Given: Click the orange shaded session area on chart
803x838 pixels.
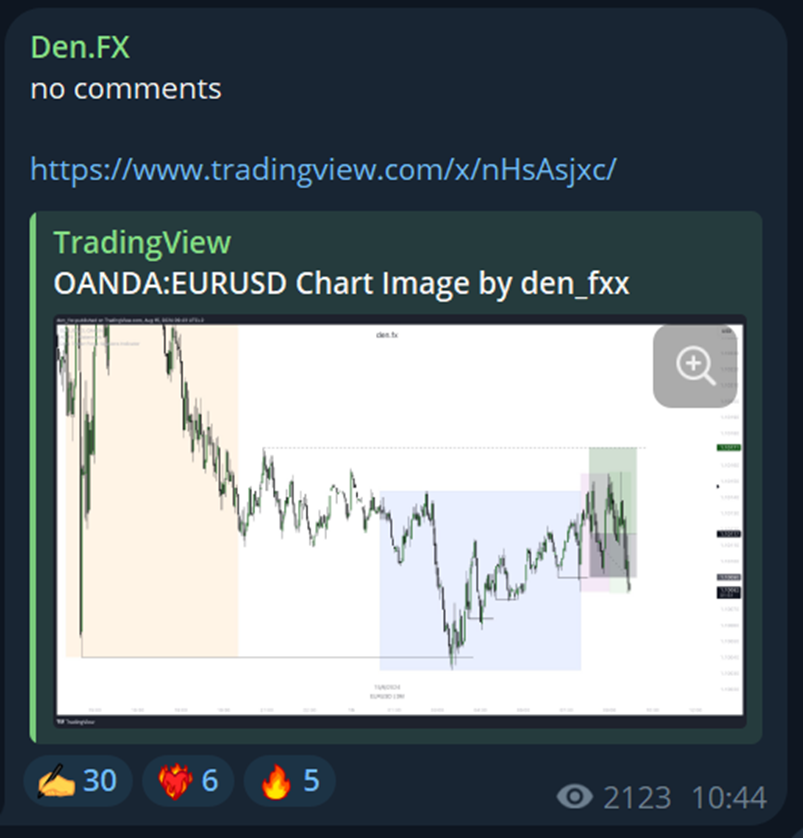Looking at the screenshot, I should (151, 491).
